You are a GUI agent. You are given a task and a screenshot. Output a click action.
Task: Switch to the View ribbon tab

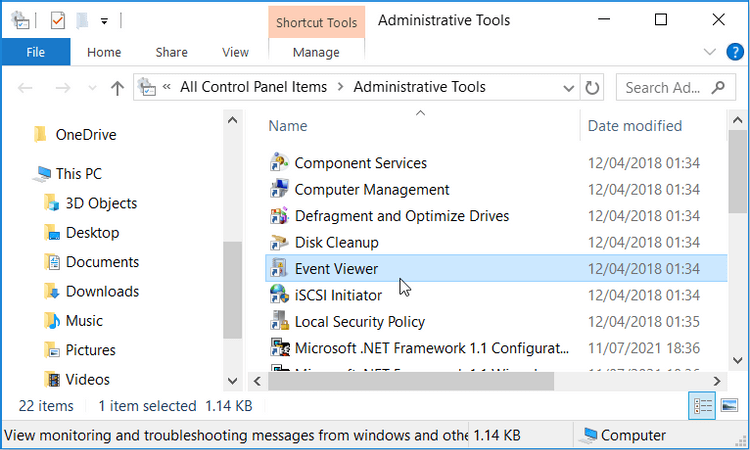235,52
